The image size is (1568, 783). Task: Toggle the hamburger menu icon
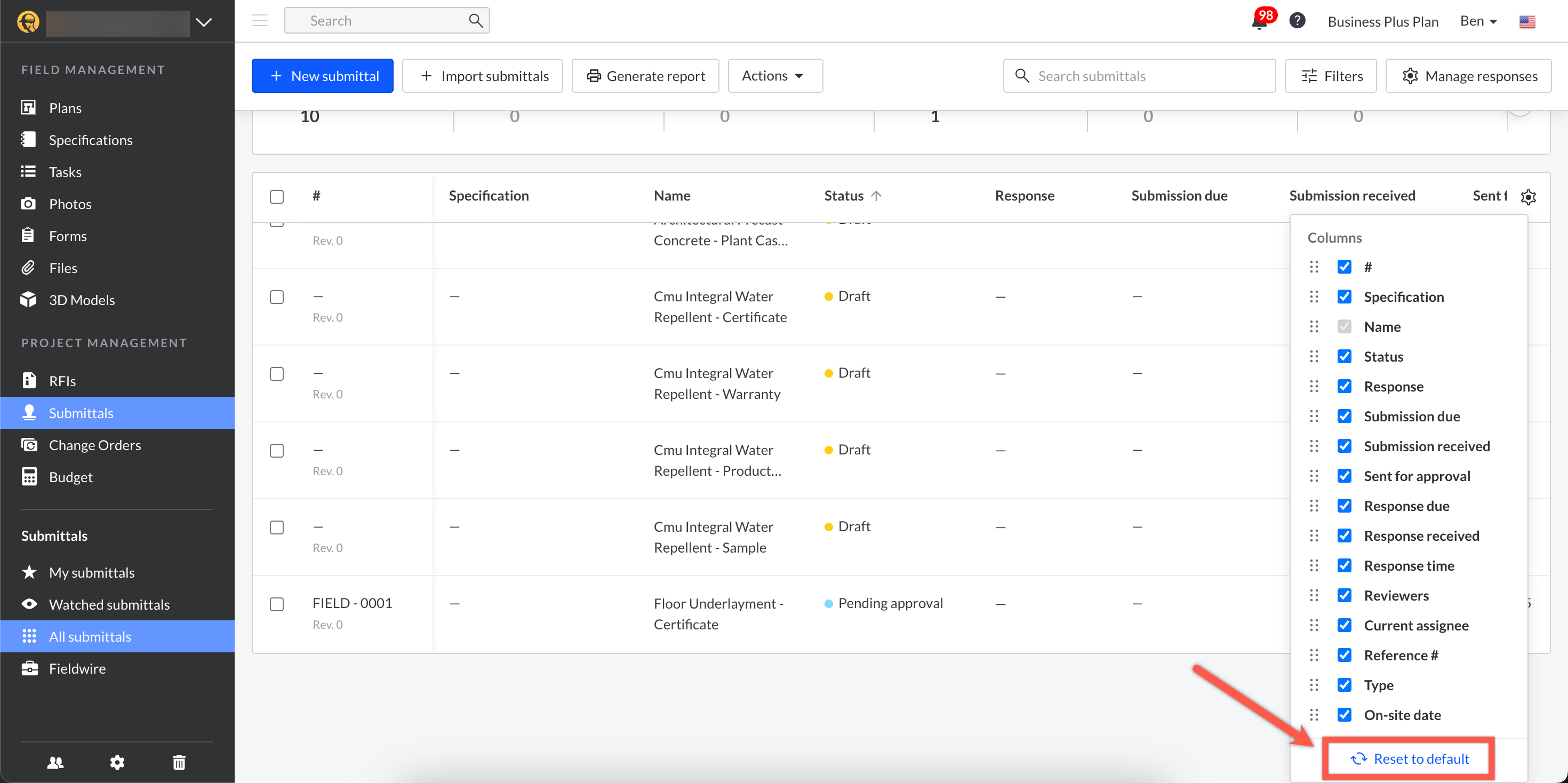coord(260,21)
